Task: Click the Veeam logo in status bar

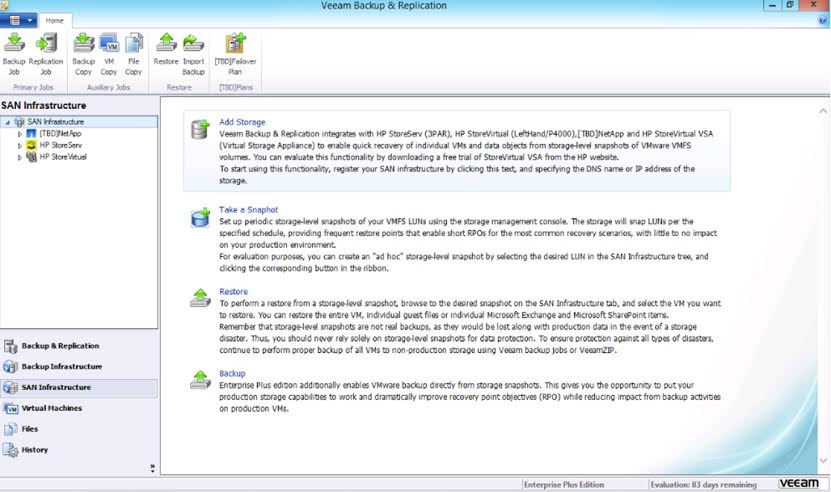Action: click(x=799, y=483)
